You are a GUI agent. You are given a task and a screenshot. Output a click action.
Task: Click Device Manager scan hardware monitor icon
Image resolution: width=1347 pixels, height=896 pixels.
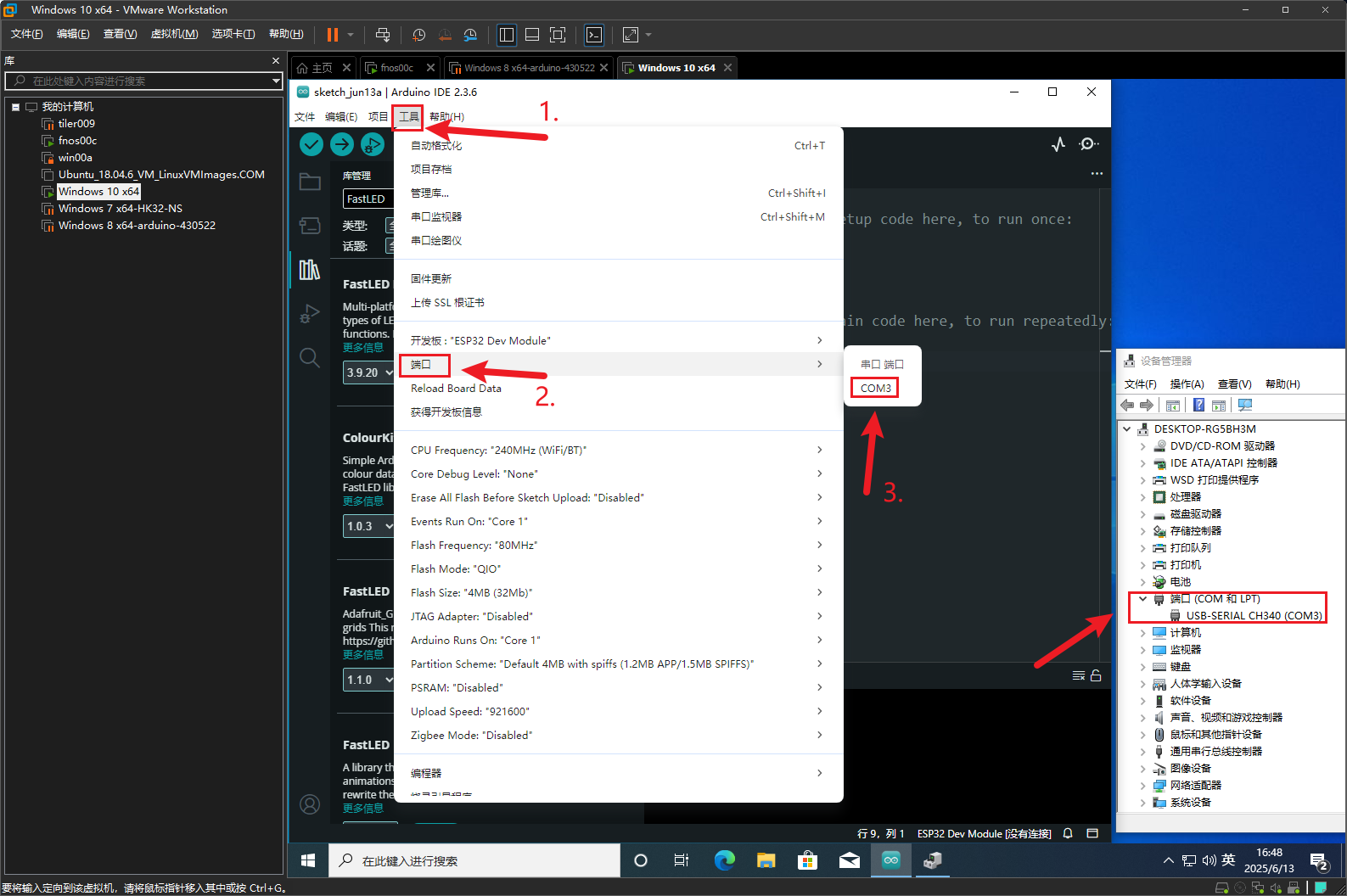(1245, 406)
